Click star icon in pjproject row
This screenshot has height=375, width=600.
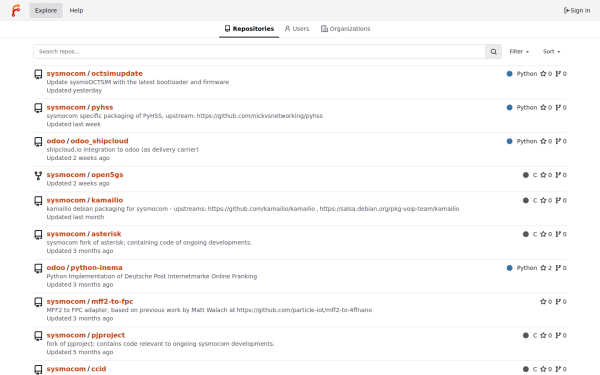(543, 335)
